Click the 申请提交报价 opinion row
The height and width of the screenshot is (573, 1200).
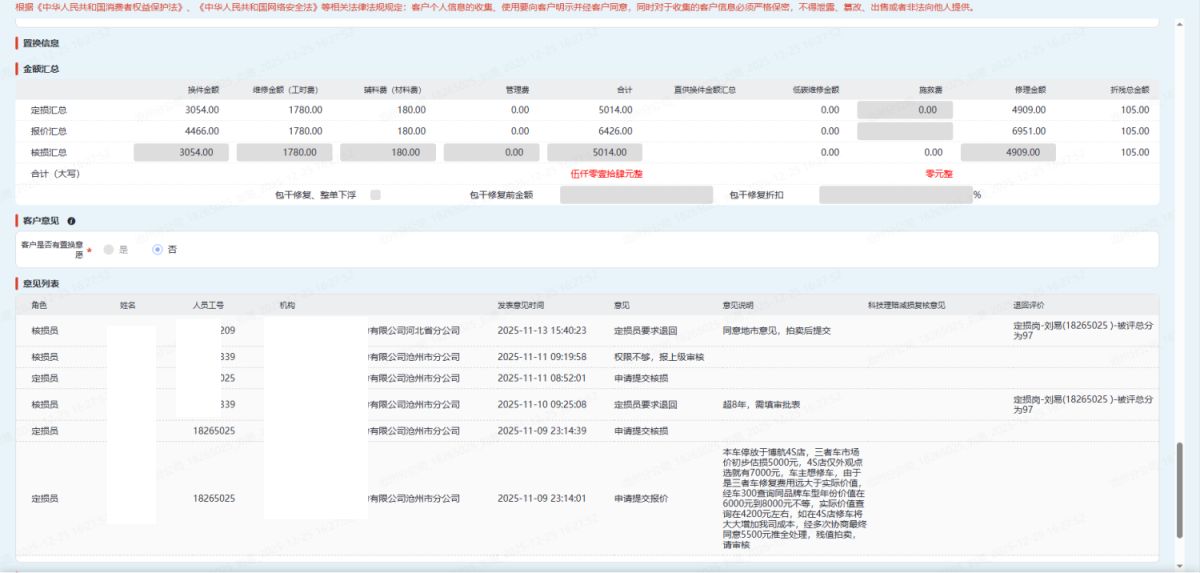coord(638,498)
